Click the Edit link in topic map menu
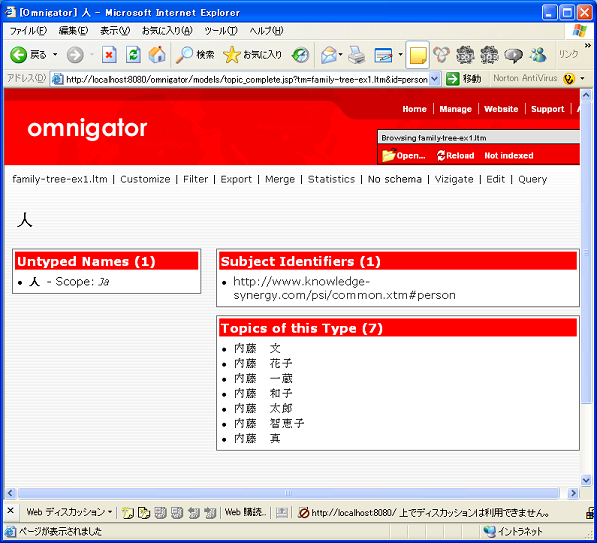Image resolution: width=597 pixels, height=543 pixels. [x=495, y=179]
